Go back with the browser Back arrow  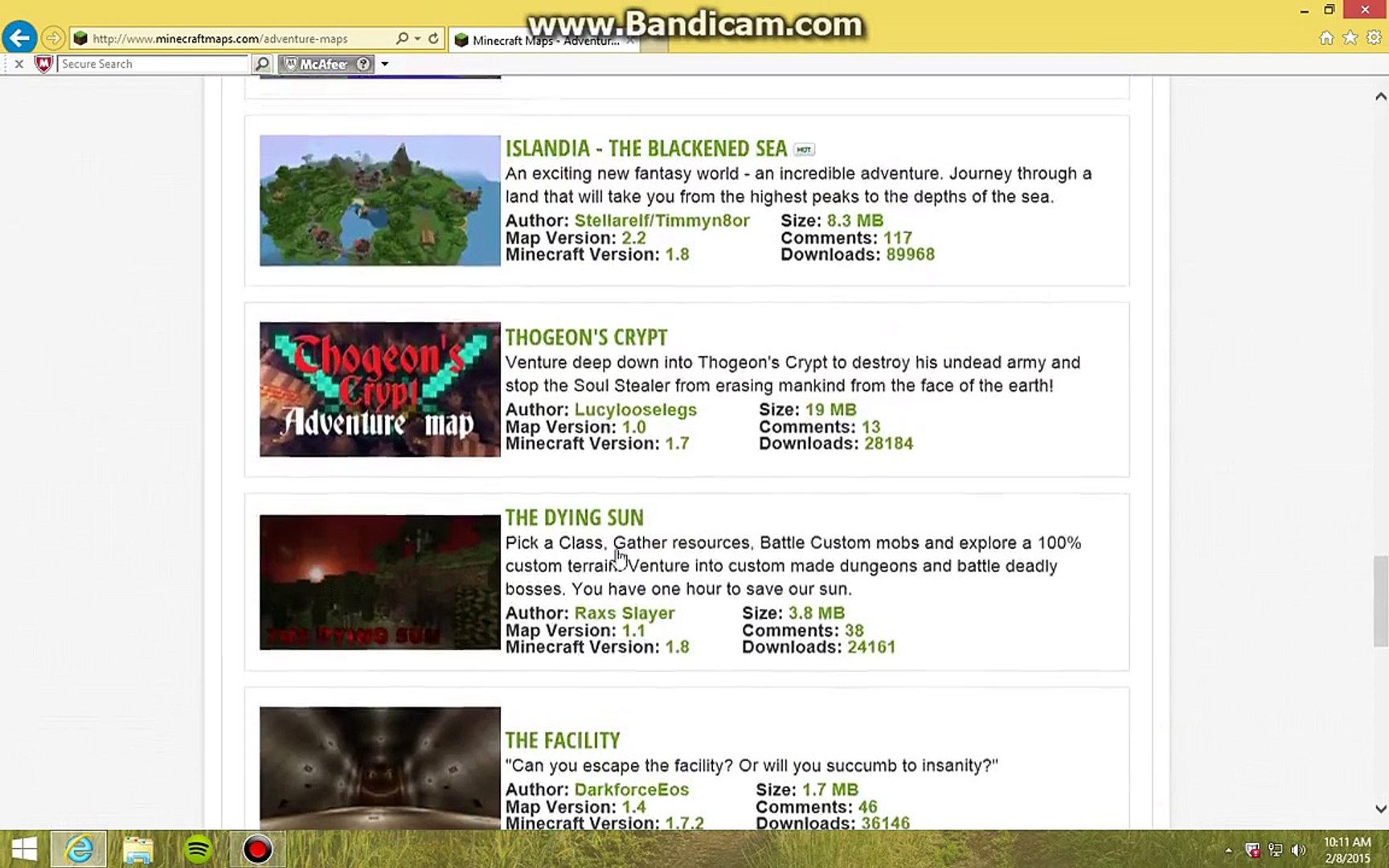click(19, 37)
